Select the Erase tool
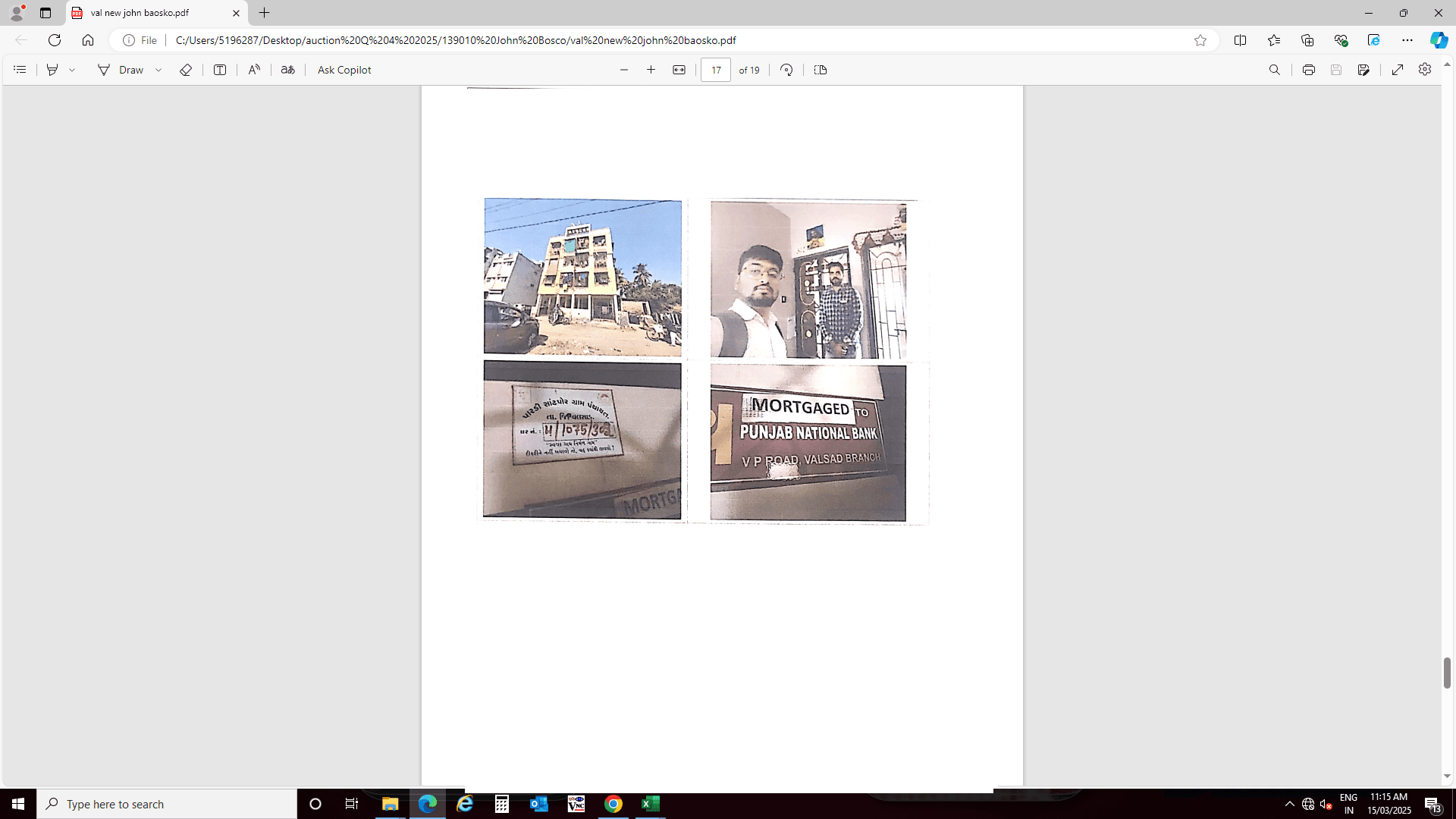 [x=186, y=70]
